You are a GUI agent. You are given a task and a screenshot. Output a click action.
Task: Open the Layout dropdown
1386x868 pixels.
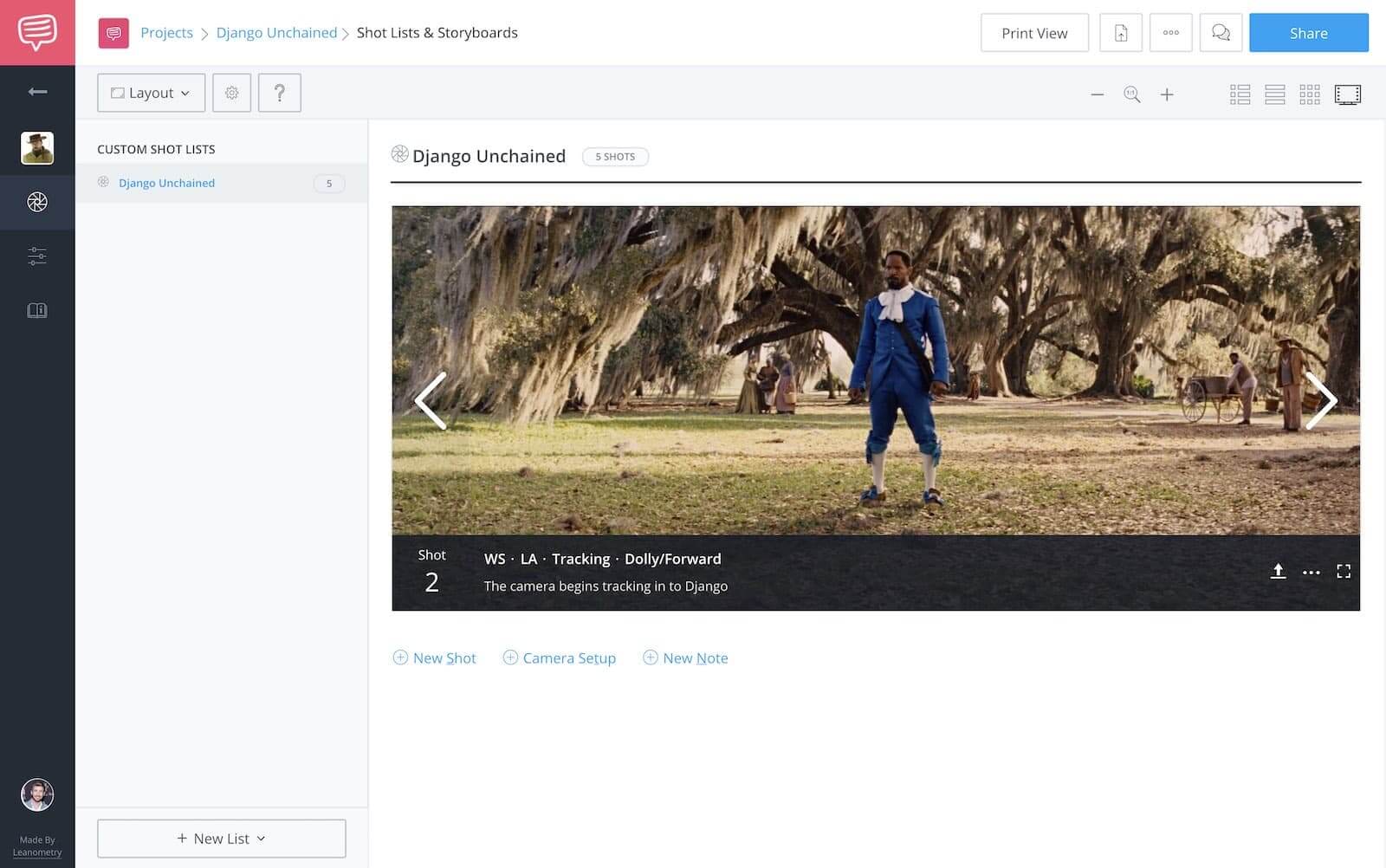[x=151, y=93]
